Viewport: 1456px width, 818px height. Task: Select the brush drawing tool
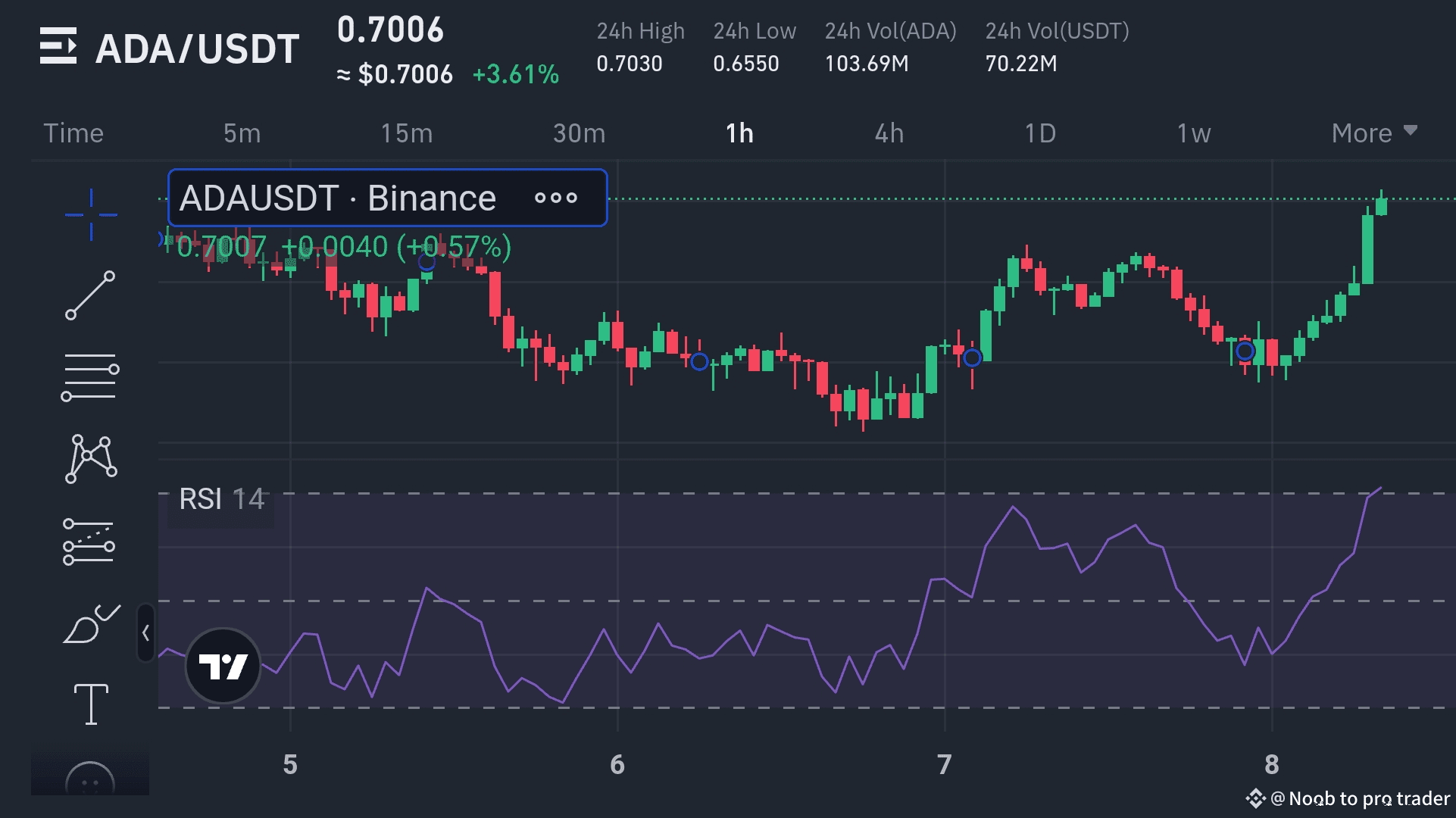point(91,624)
